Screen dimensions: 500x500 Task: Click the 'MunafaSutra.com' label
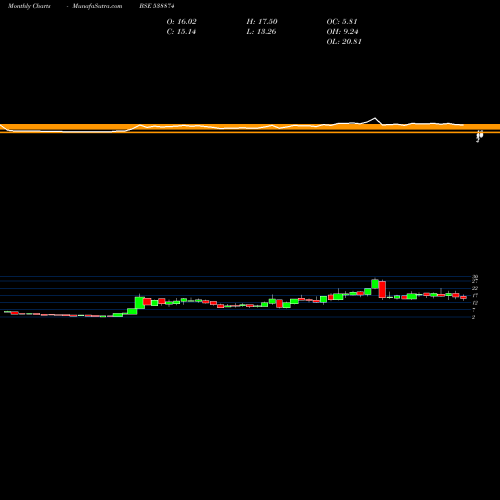pyautogui.click(x=97, y=6)
